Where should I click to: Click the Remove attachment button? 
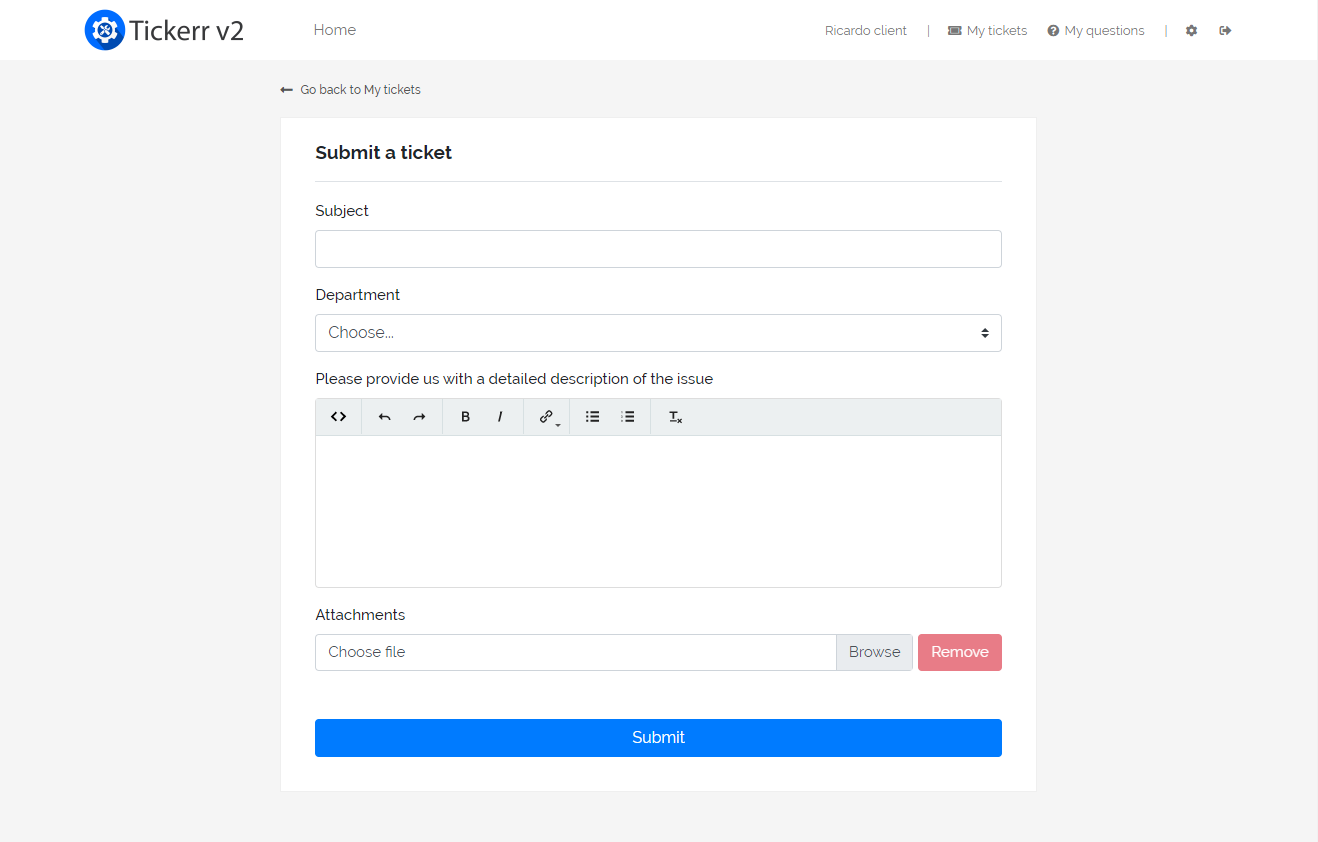(959, 652)
